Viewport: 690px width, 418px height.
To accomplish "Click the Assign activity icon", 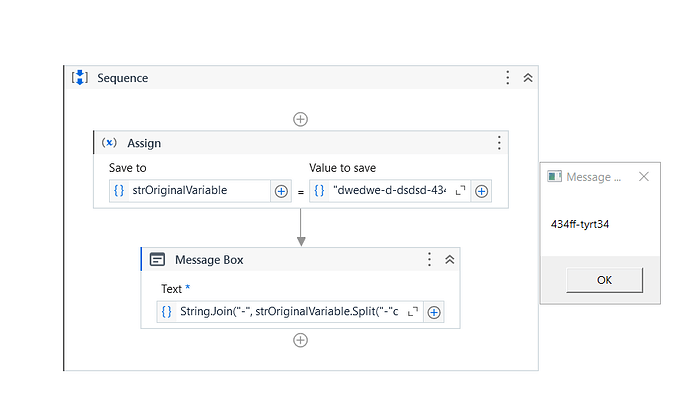I will click(x=110, y=143).
